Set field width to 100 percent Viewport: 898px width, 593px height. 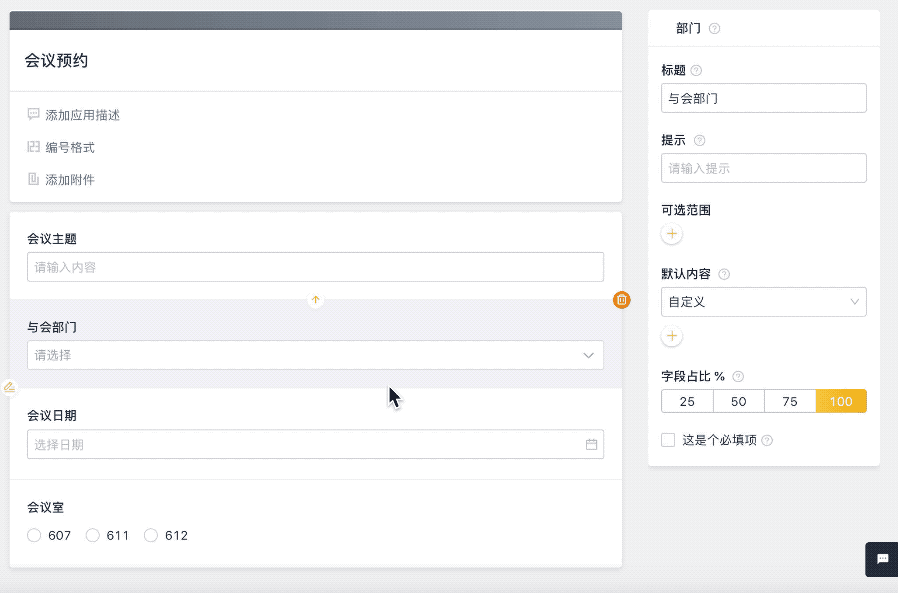click(x=841, y=402)
